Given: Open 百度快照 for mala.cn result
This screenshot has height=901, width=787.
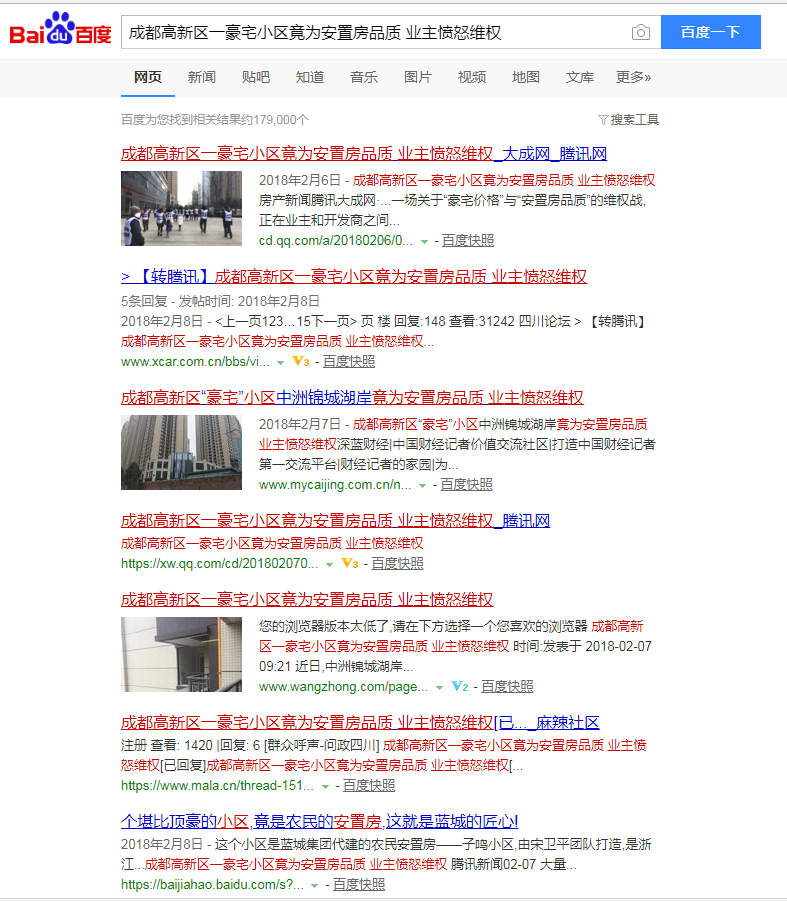Looking at the screenshot, I should point(369,786).
